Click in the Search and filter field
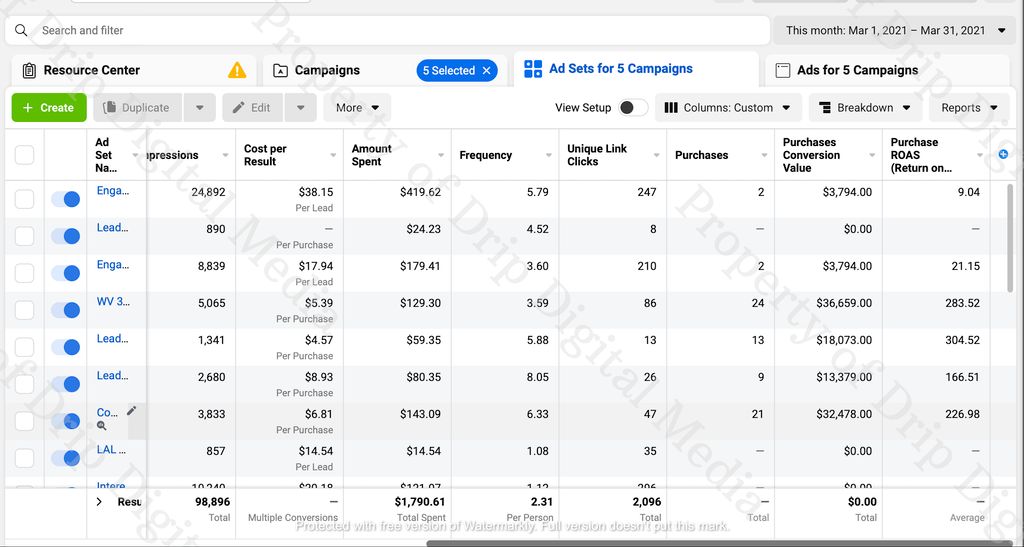Image resolution: width=1024 pixels, height=547 pixels. 388,31
